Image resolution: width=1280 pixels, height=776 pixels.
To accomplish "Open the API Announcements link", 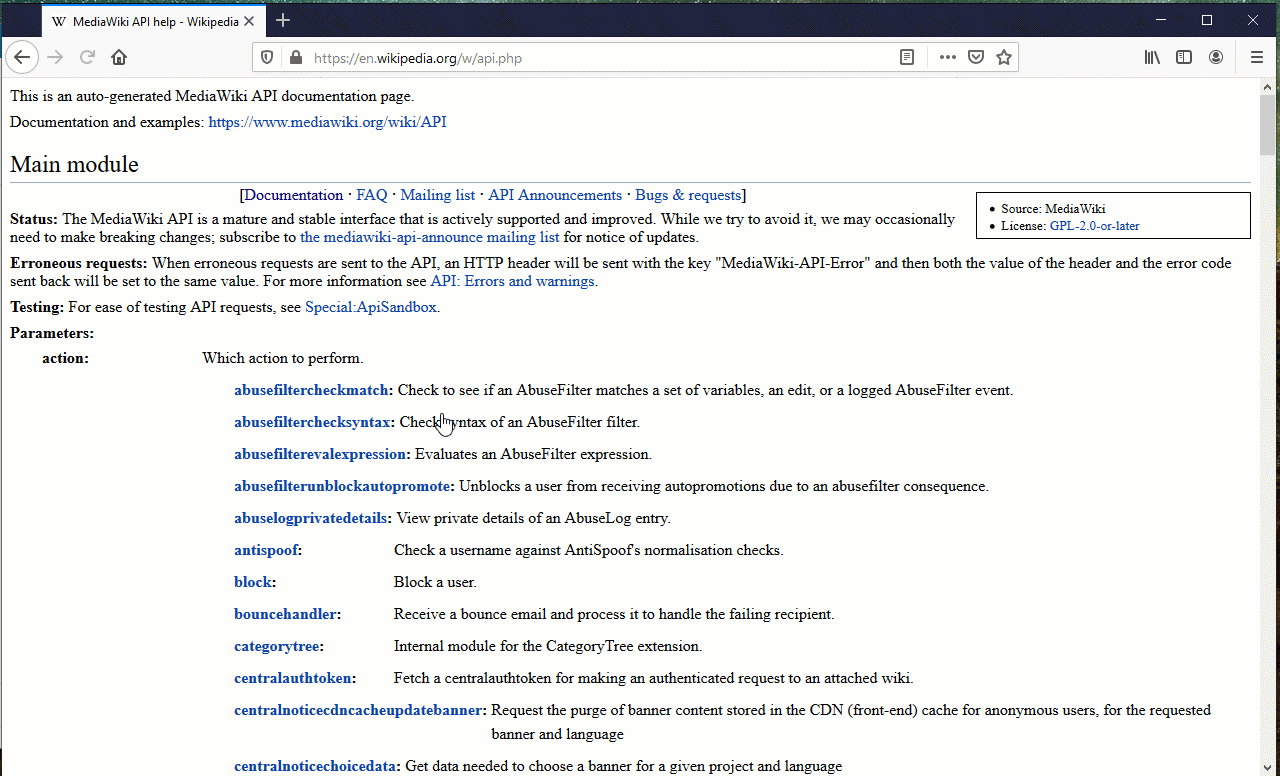I will 555,195.
